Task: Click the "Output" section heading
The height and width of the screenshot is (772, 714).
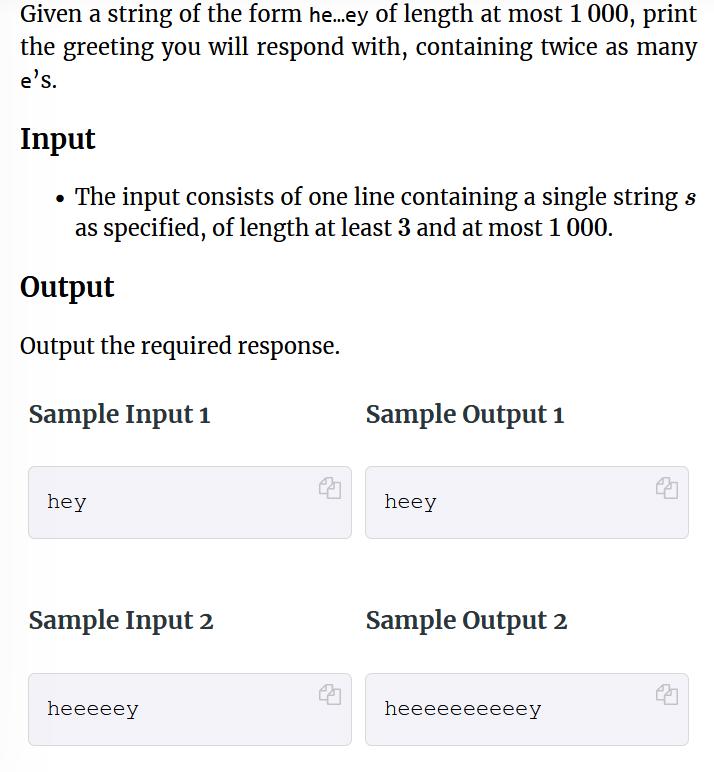Action: (67, 287)
